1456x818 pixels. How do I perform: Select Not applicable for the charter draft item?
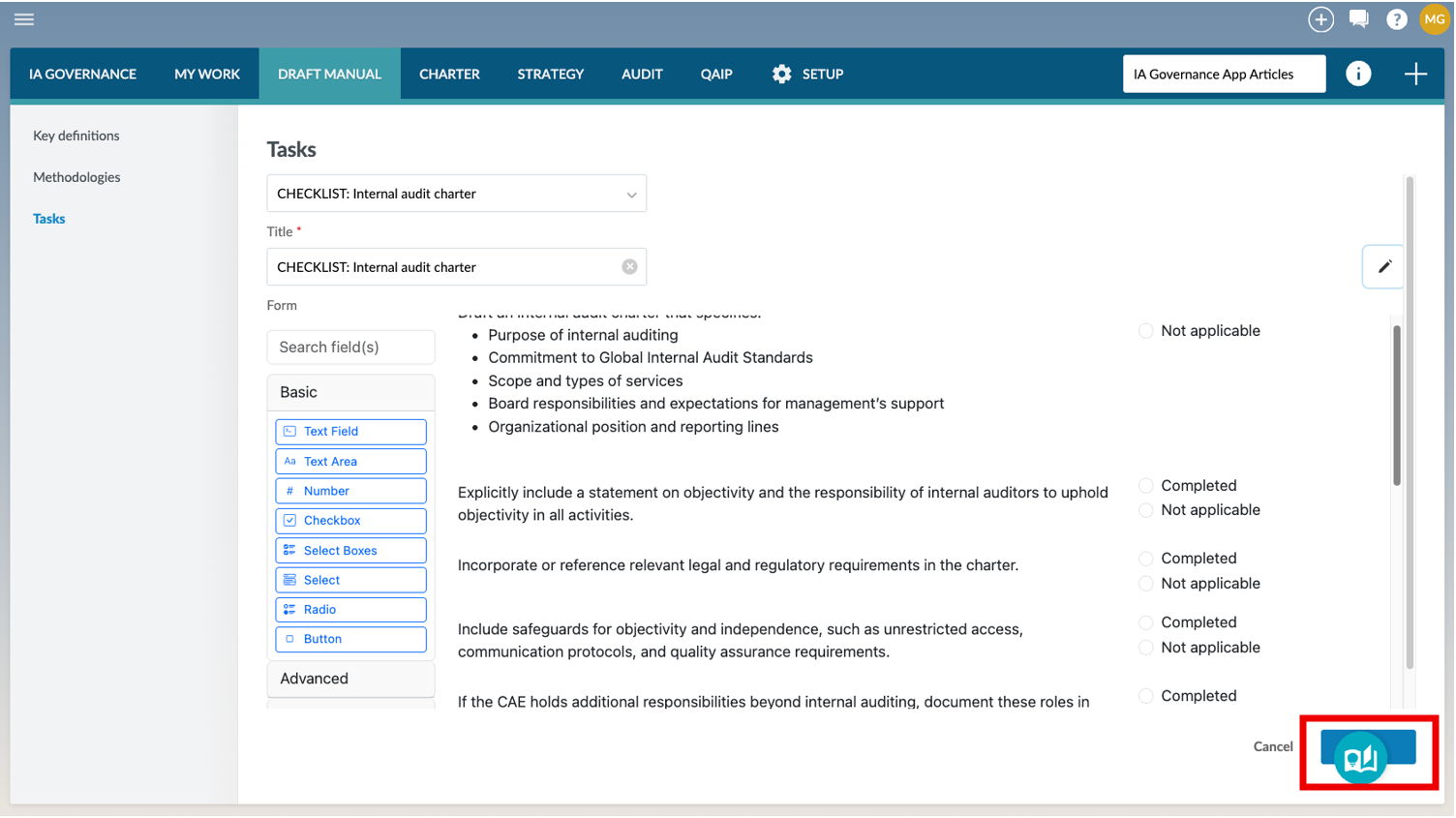click(x=1146, y=331)
